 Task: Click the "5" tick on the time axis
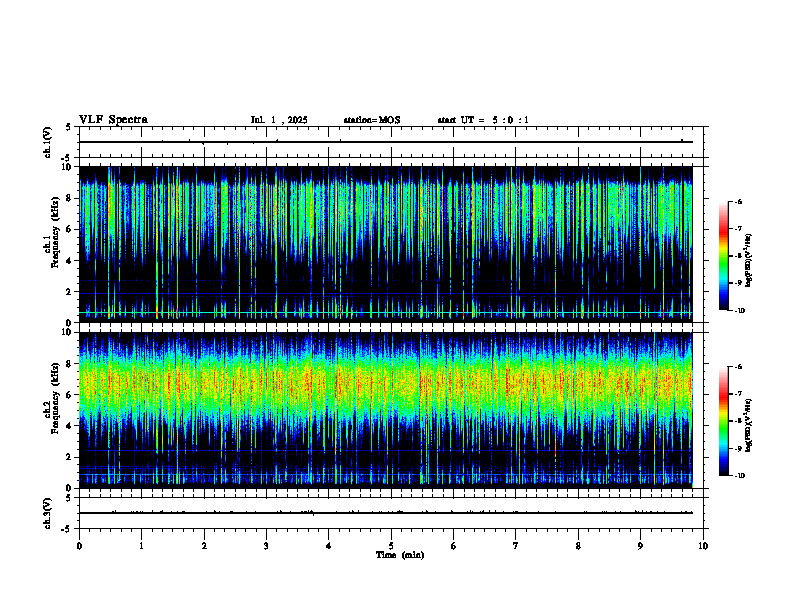pyautogui.click(x=391, y=546)
